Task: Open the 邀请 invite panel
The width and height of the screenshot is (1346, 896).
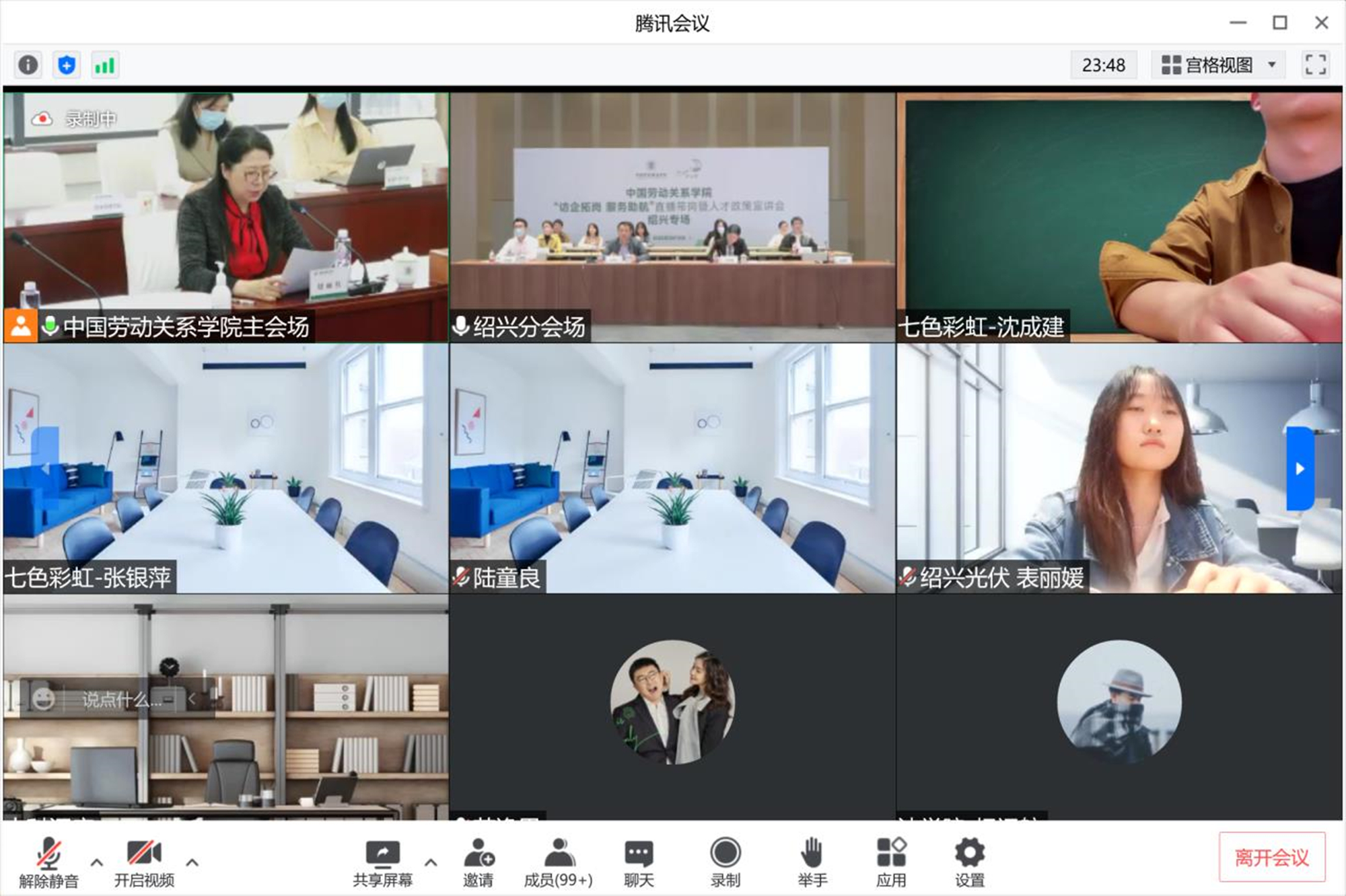Action: pos(479,862)
